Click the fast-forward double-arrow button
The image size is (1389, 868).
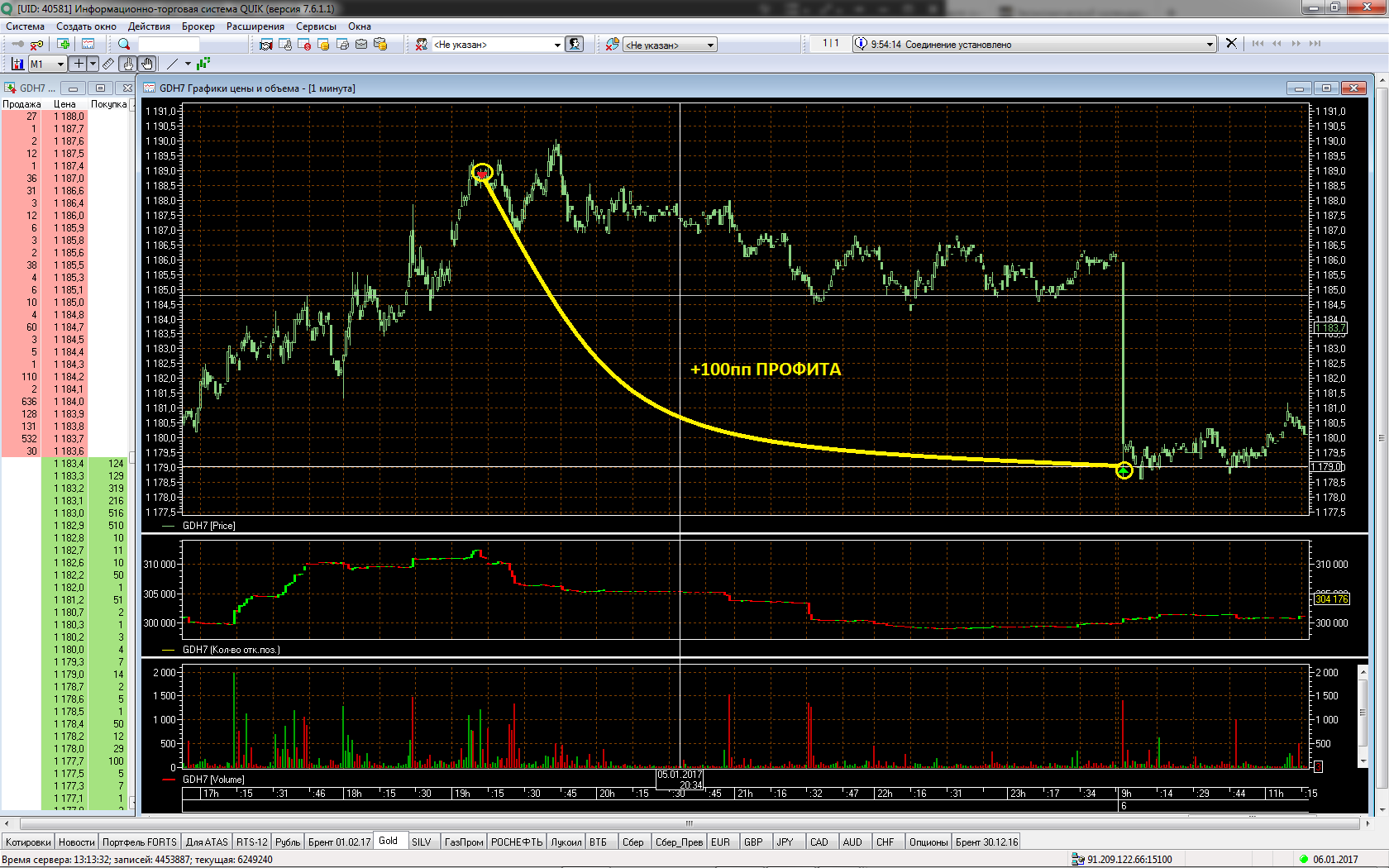click(x=1296, y=43)
